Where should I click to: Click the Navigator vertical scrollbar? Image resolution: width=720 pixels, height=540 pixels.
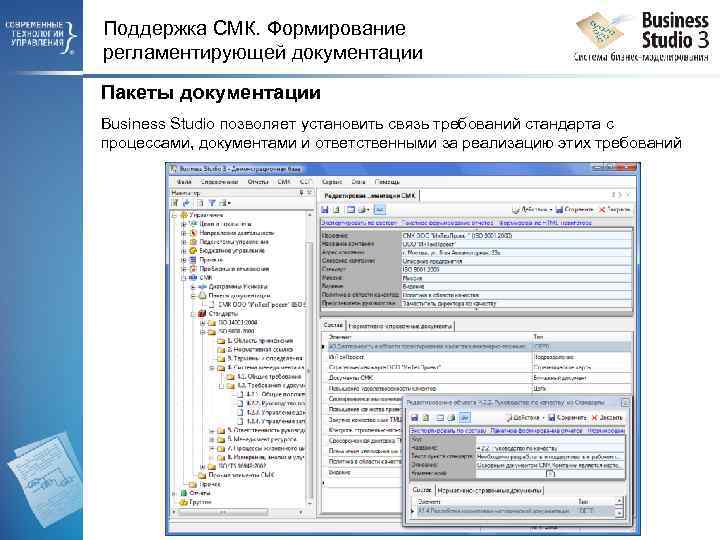coord(310,358)
